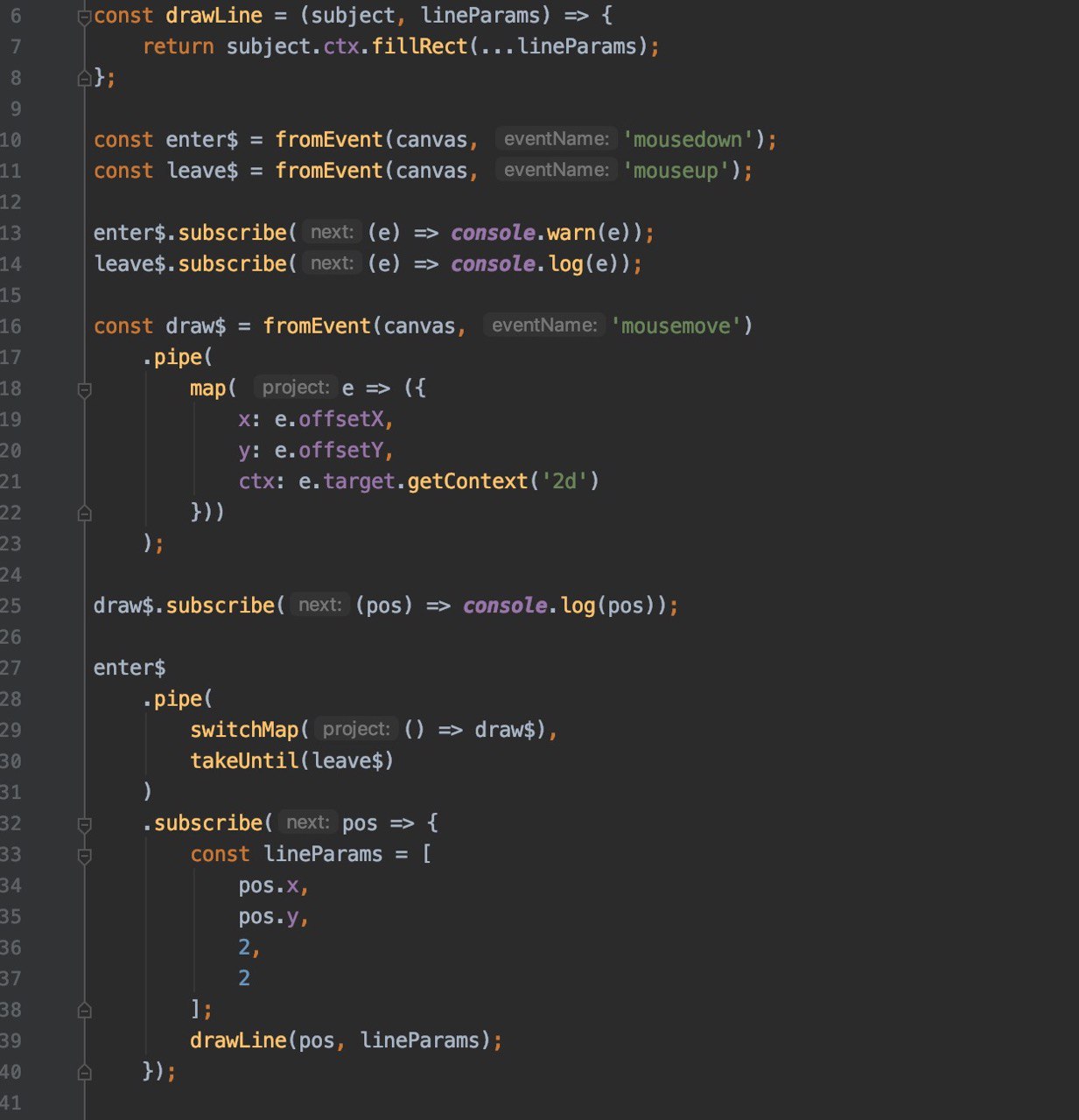Click the drawLine declaration name on line 6

214,16
